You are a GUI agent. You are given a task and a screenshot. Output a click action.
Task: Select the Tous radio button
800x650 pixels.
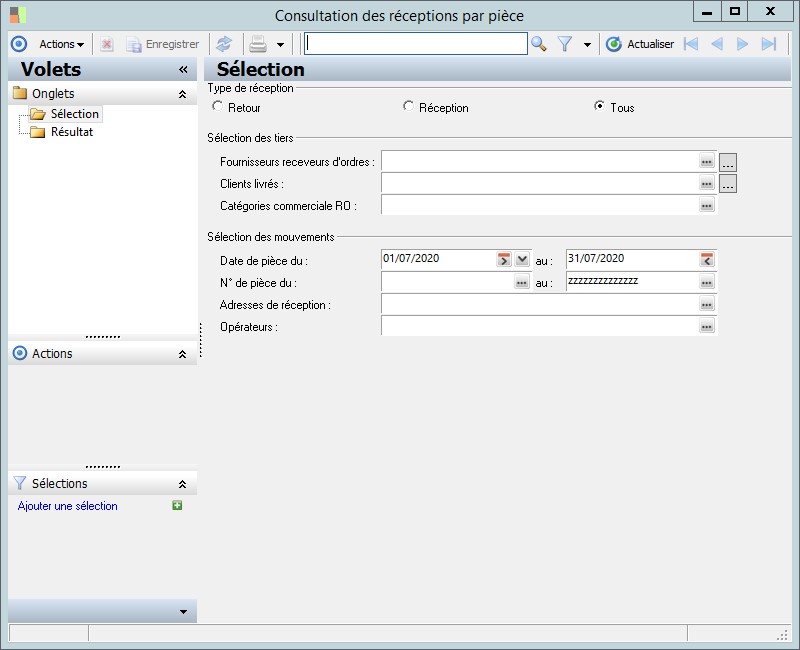[600, 106]
